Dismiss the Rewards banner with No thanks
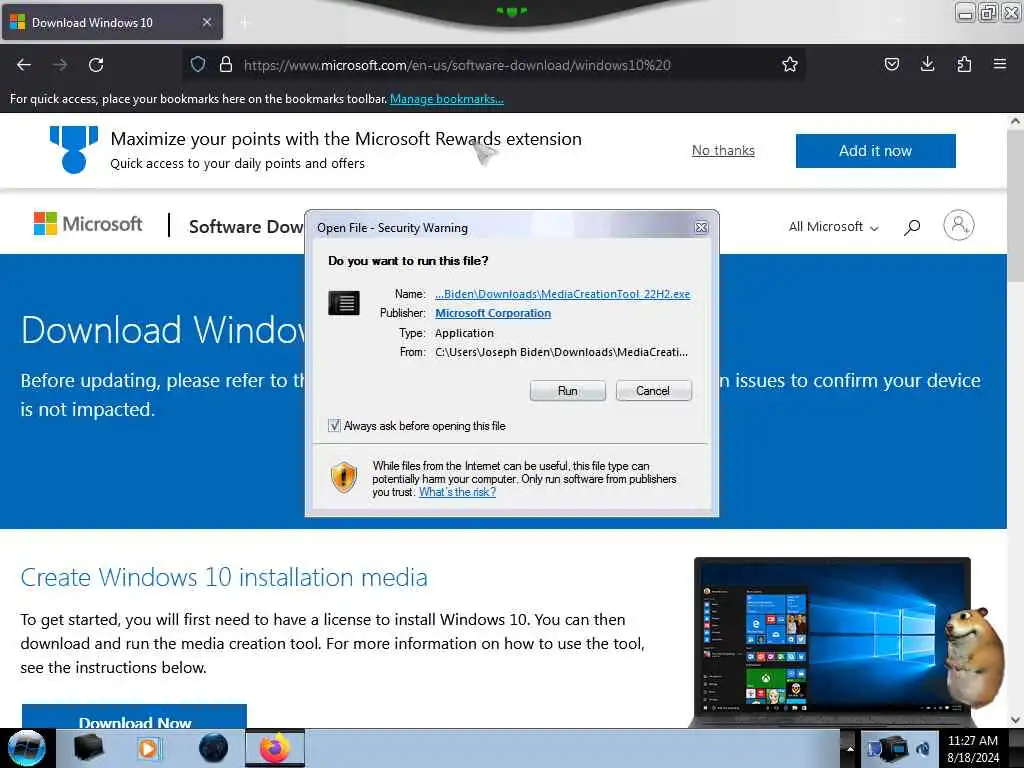This screenshot has width=1024, height=768. 723,151
